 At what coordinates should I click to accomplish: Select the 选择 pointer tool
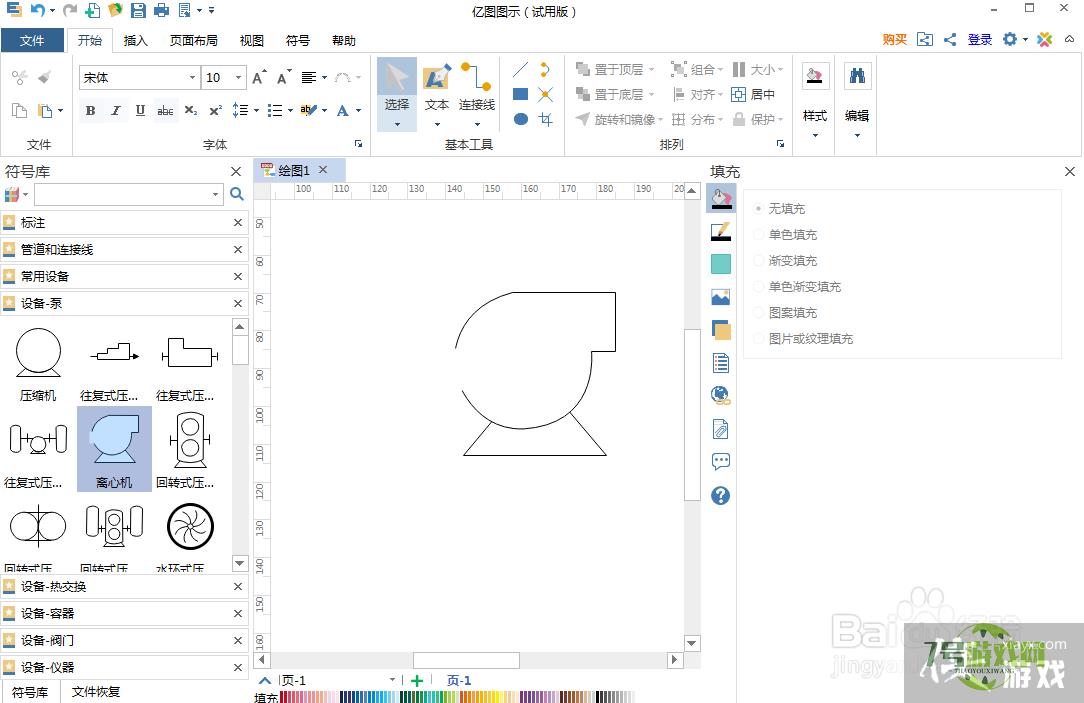point(397,94)
